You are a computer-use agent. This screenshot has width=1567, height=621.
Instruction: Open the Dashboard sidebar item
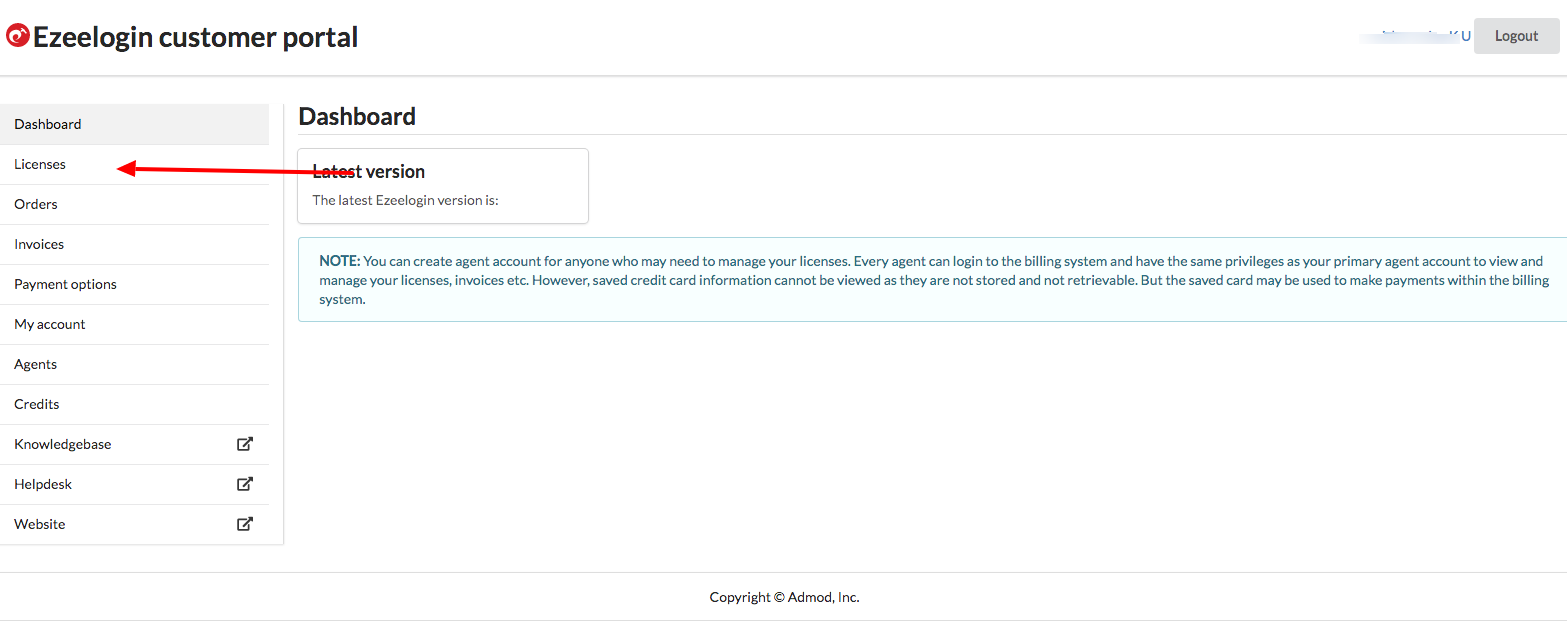134,124
